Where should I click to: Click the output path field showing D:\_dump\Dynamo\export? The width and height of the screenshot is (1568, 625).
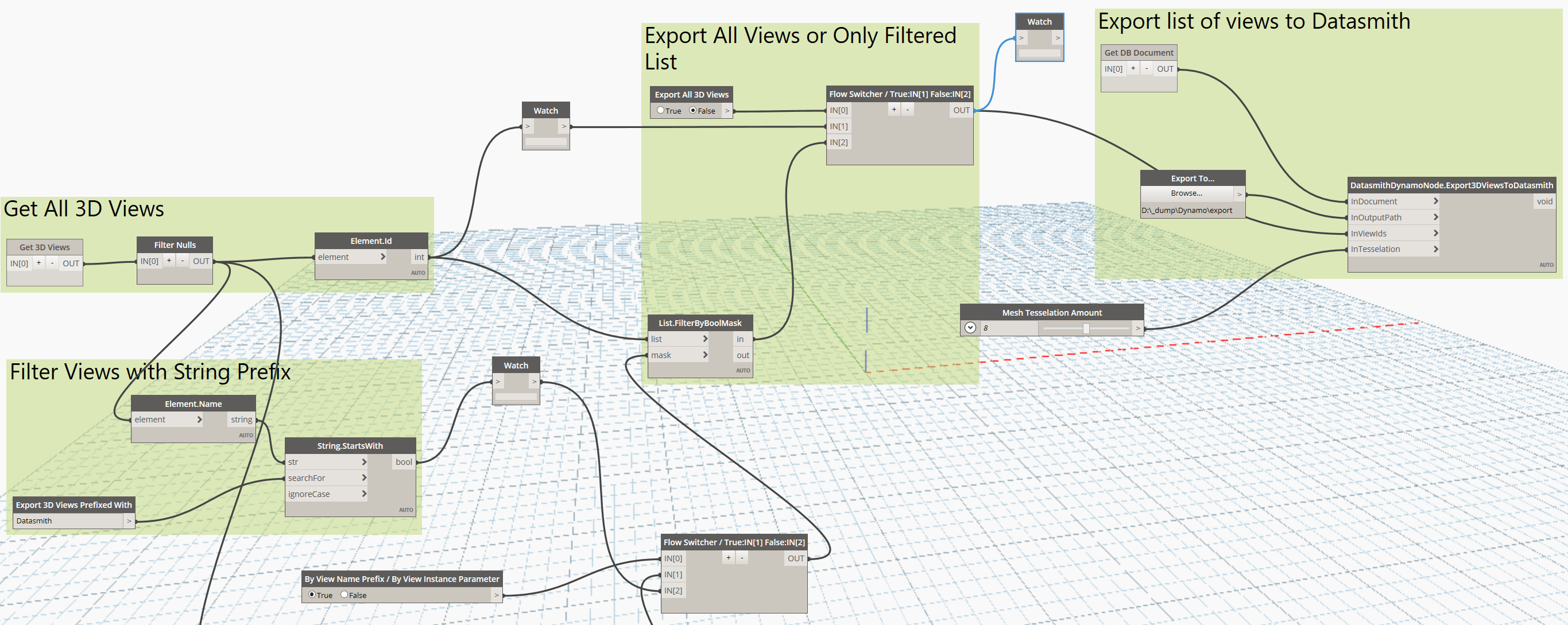1187,209
